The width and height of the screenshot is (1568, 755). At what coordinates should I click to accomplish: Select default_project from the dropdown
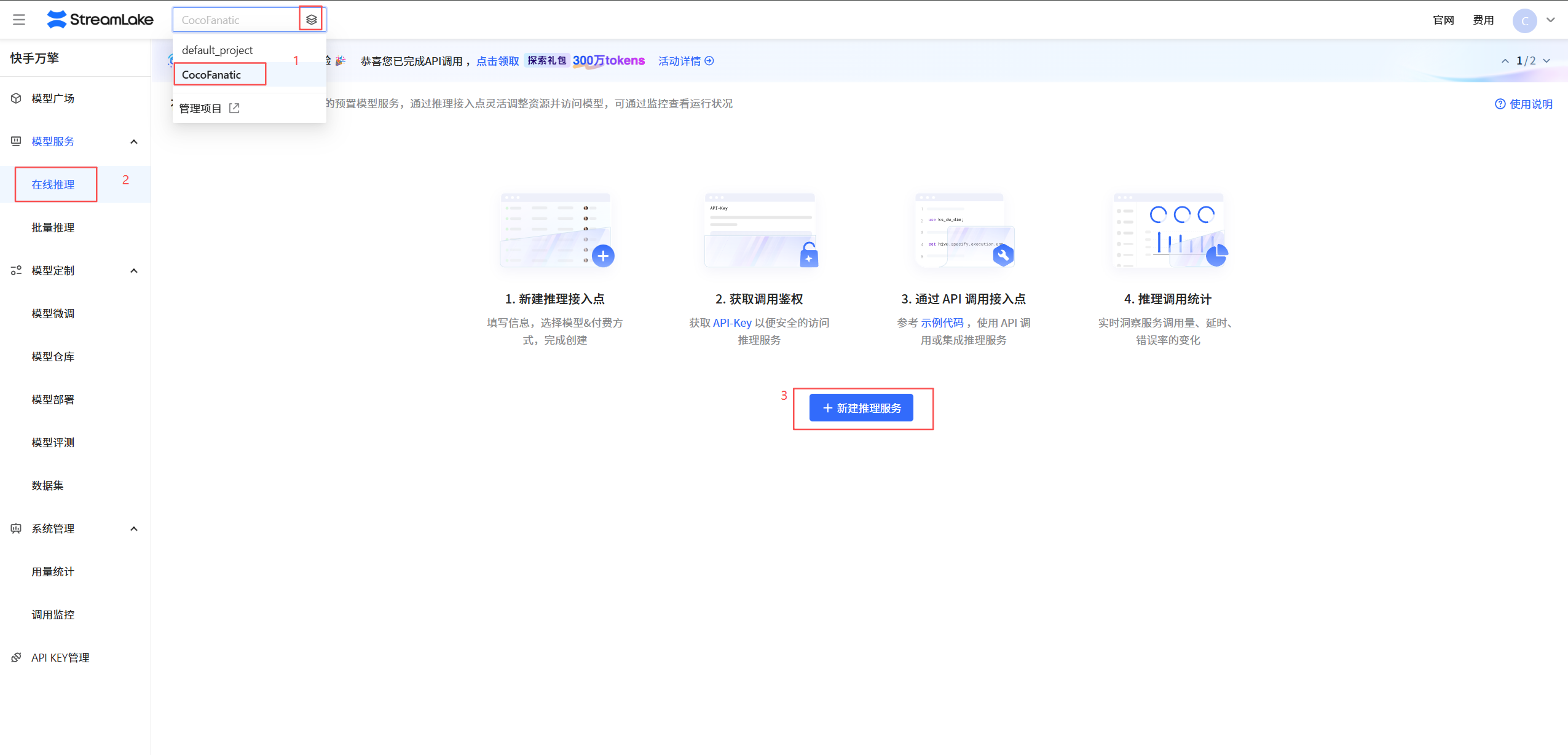click(x=217, y=50)
